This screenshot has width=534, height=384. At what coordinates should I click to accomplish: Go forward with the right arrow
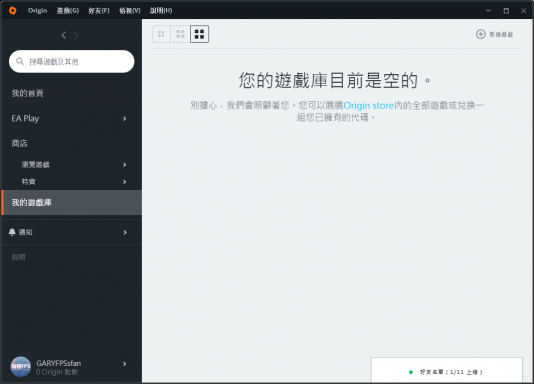pyautogui.click(x=76, y=35)
